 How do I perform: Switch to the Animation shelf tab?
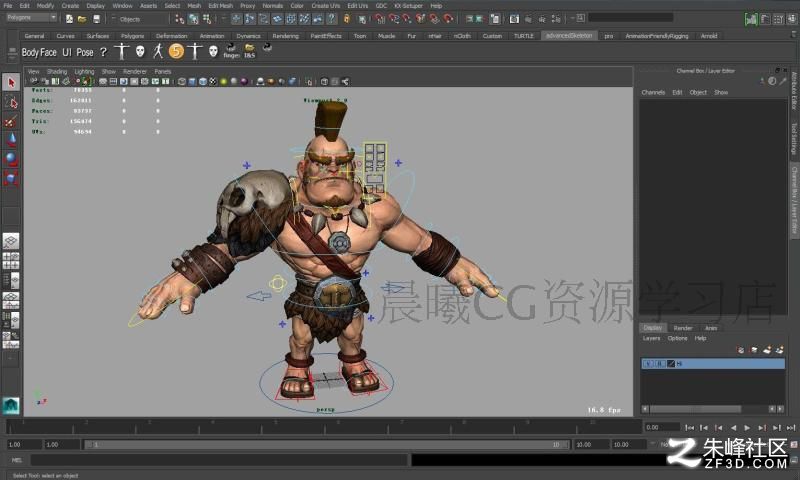[x=212, y=36]
